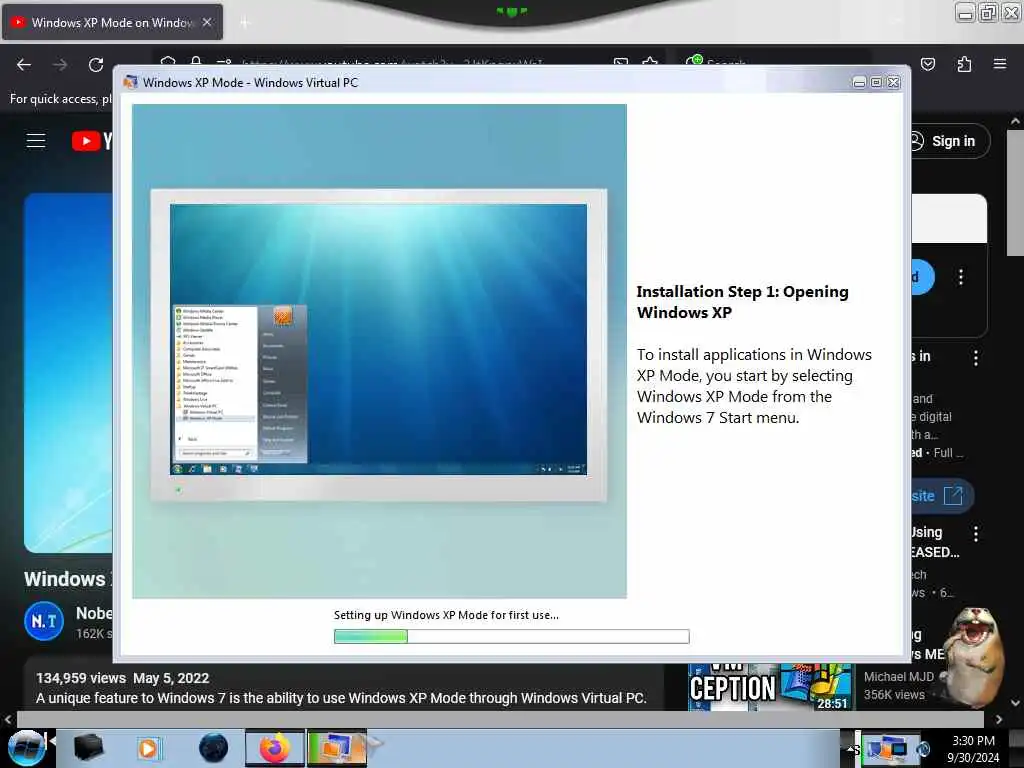Close the Windows XP Mode YouTube tab
This screenshot has height=768, width=1024.
coord(207,22)
